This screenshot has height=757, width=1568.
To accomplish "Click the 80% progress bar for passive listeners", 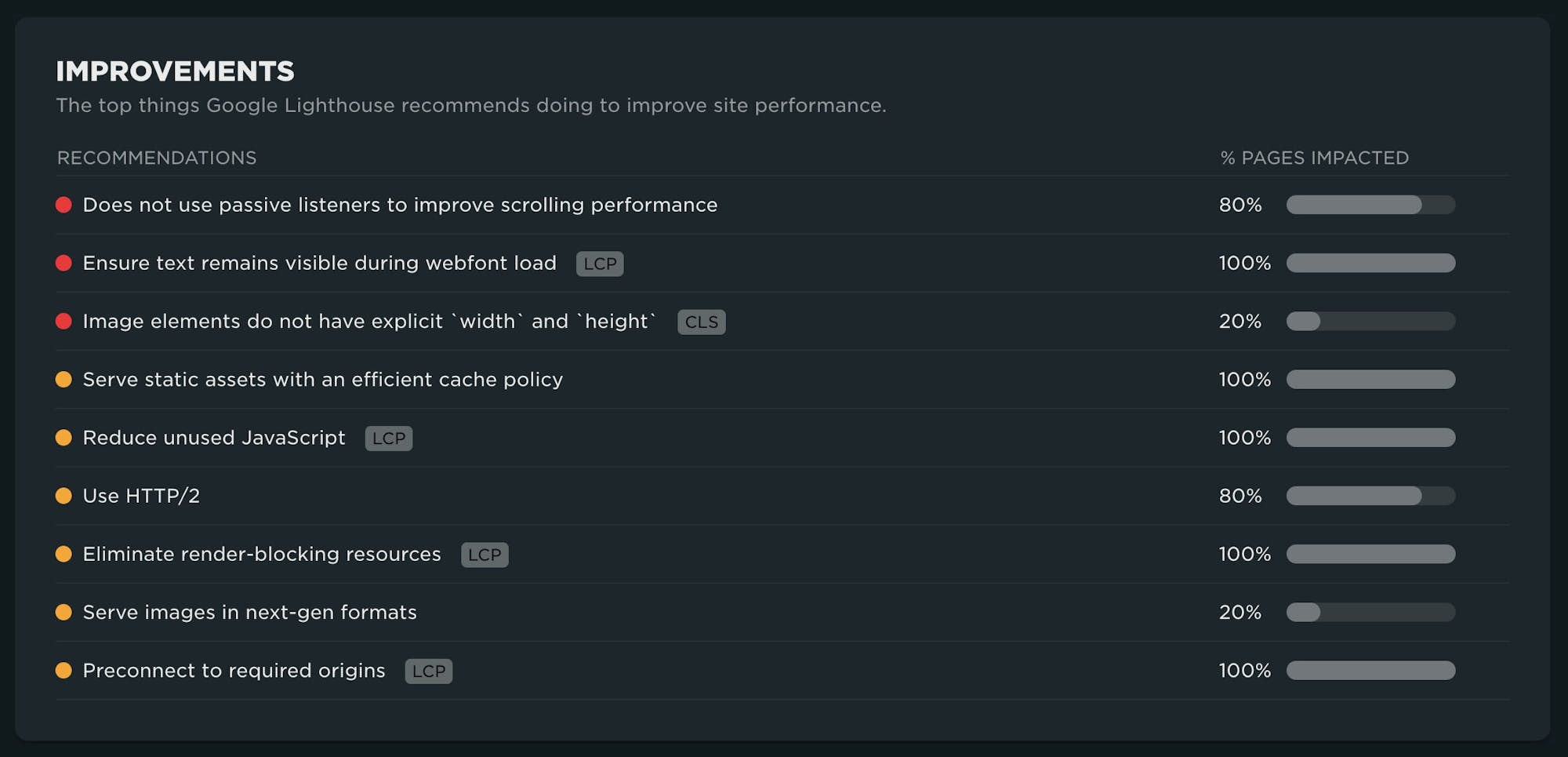I will pyautogui.click(x=1370, y=205).
